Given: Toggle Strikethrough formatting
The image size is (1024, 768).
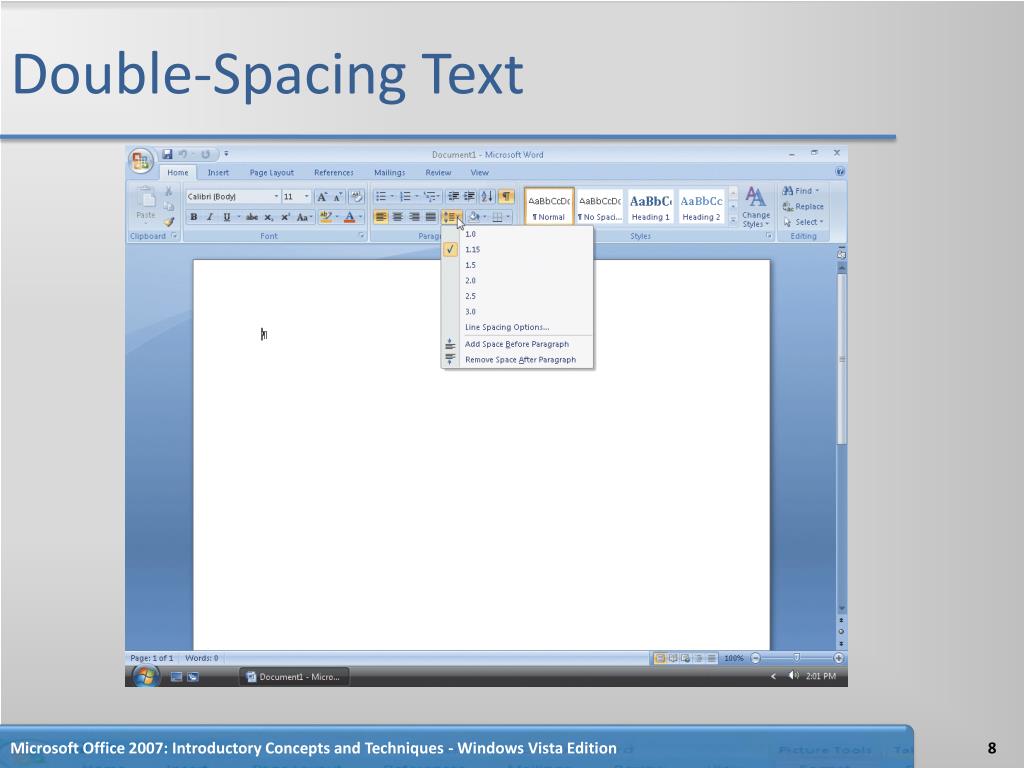Looking at the screenshot, I should click(252, 217).
